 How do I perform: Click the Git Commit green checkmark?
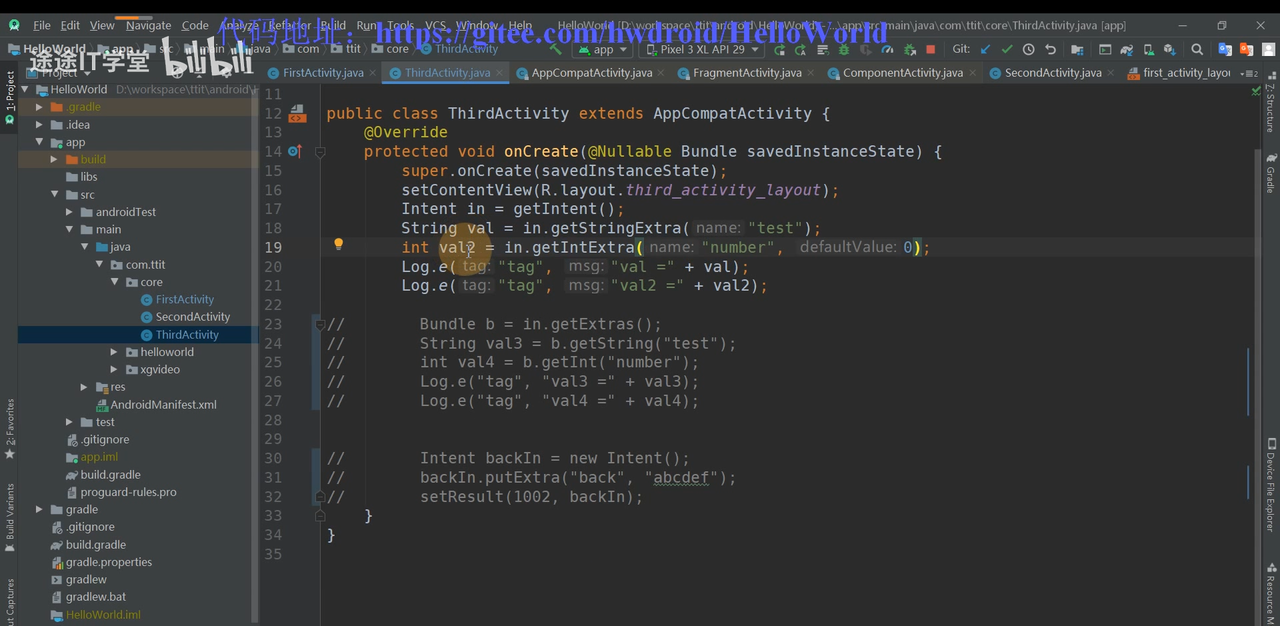click(1006, 49)
